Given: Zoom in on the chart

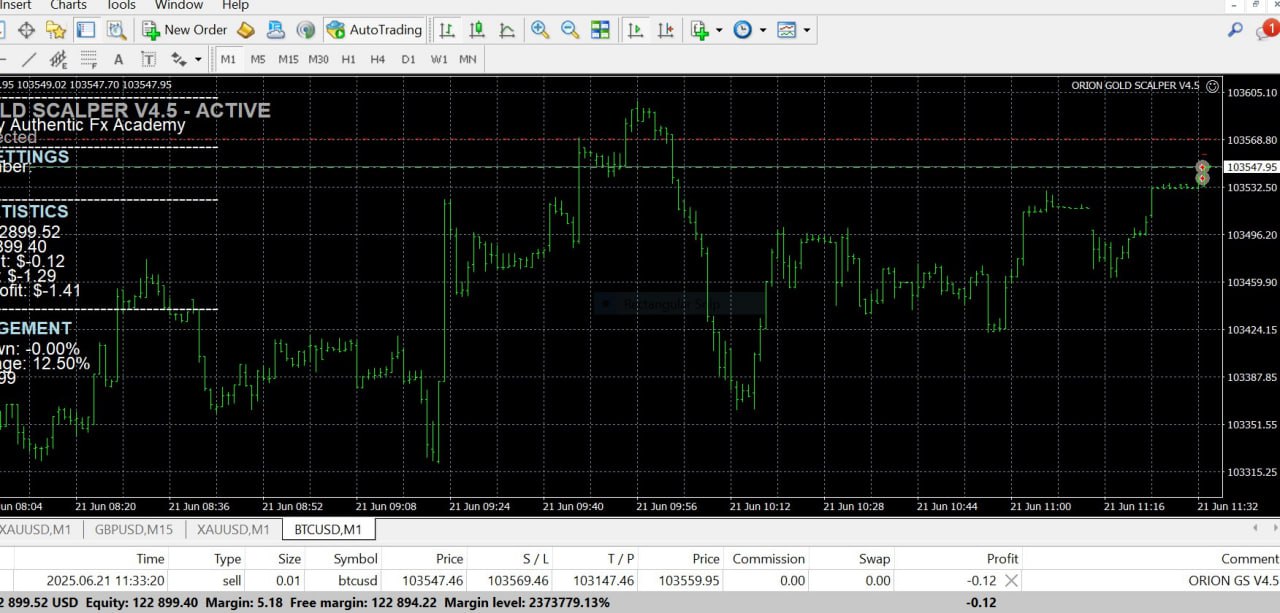Looking at the screenshot, I should pos(540,30).
